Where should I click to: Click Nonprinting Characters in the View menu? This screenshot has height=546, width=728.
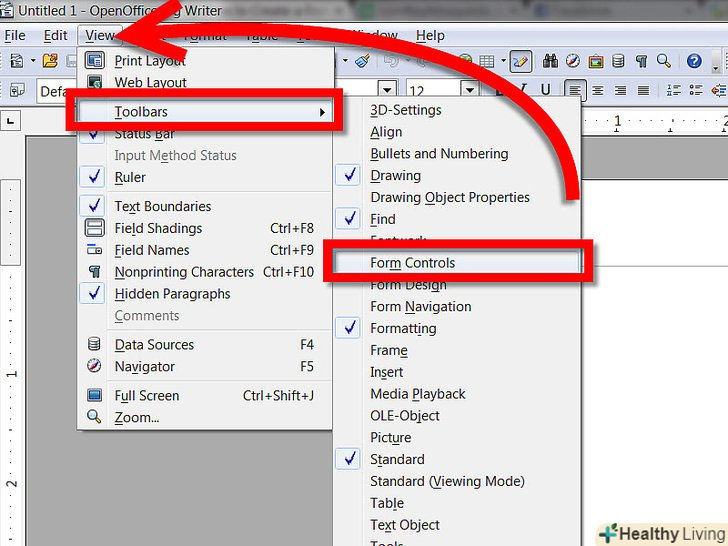tap(205, 272)
